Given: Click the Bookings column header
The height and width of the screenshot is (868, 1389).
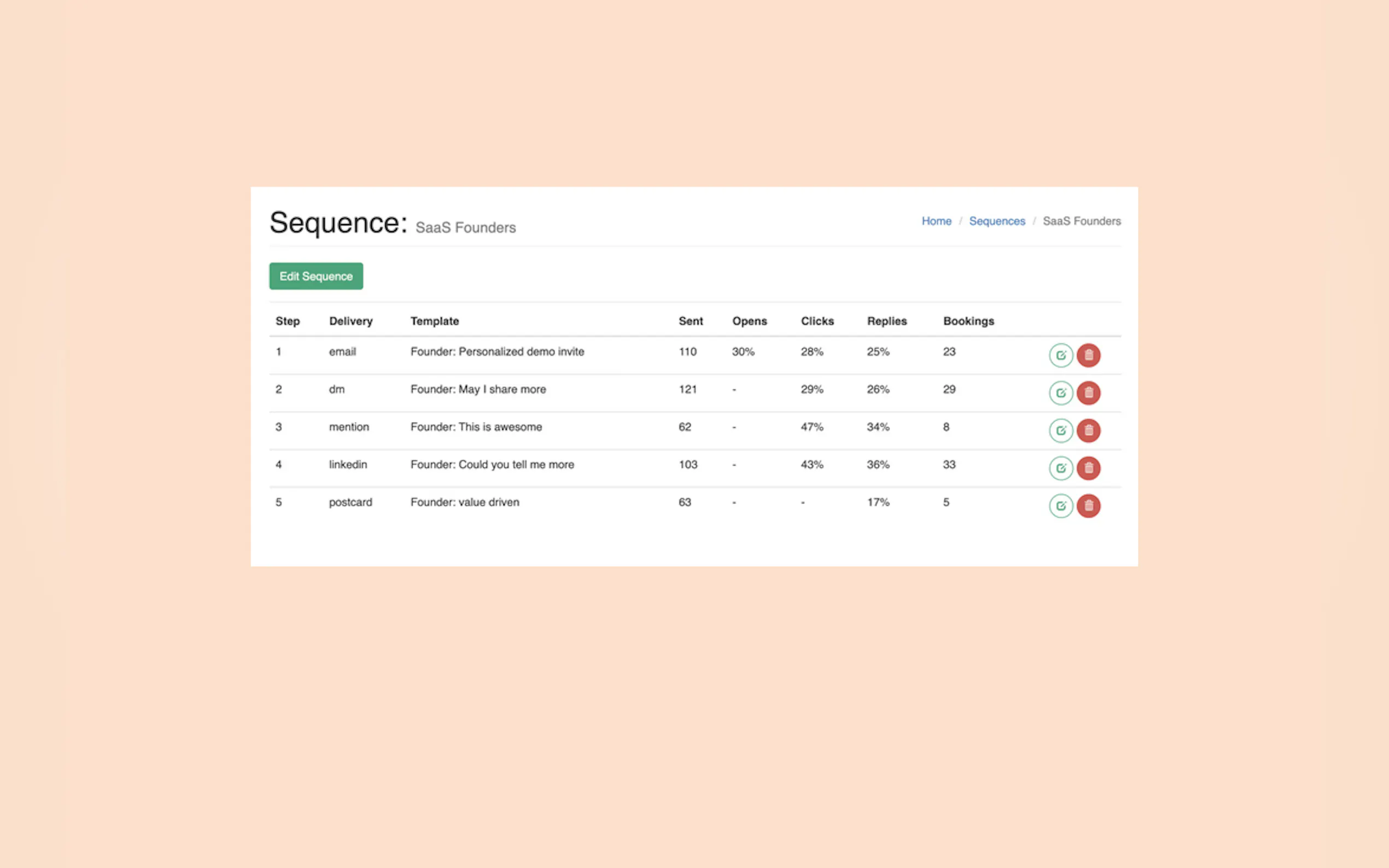Looking at the screenshot, I should point(968,321).
